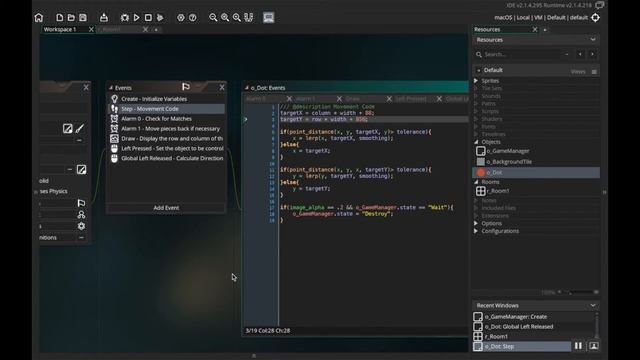Switch to the Draw code tab
The image size is (640, 360).
tap(353, 99)
